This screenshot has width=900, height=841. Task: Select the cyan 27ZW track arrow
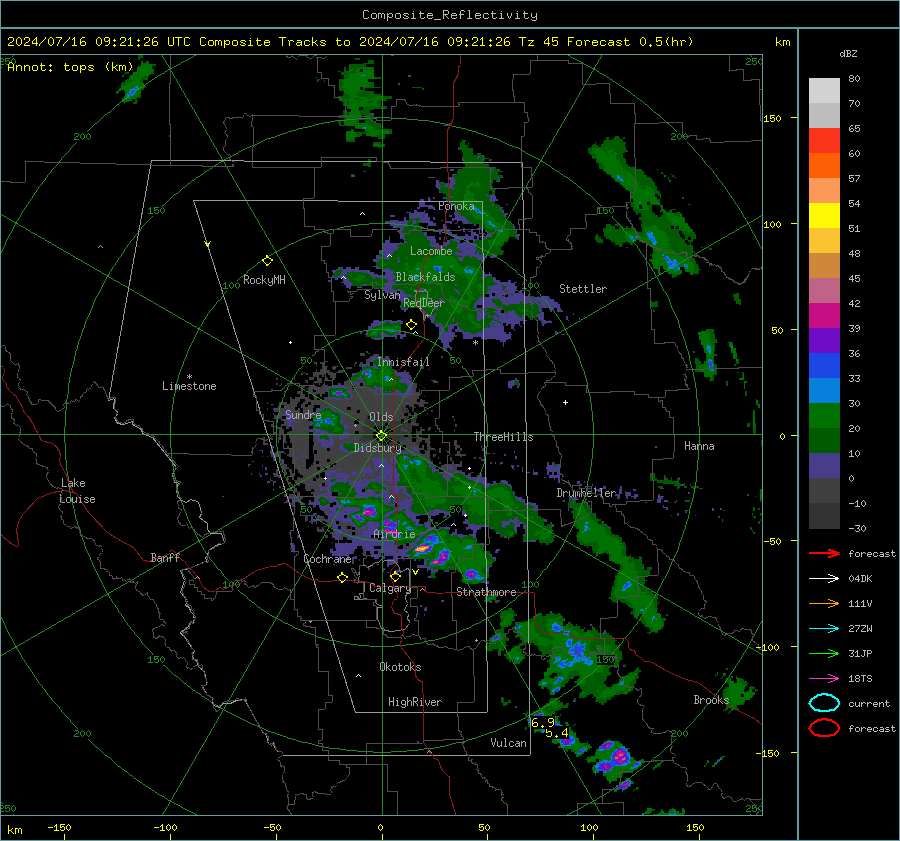click(x=824, y=629)
